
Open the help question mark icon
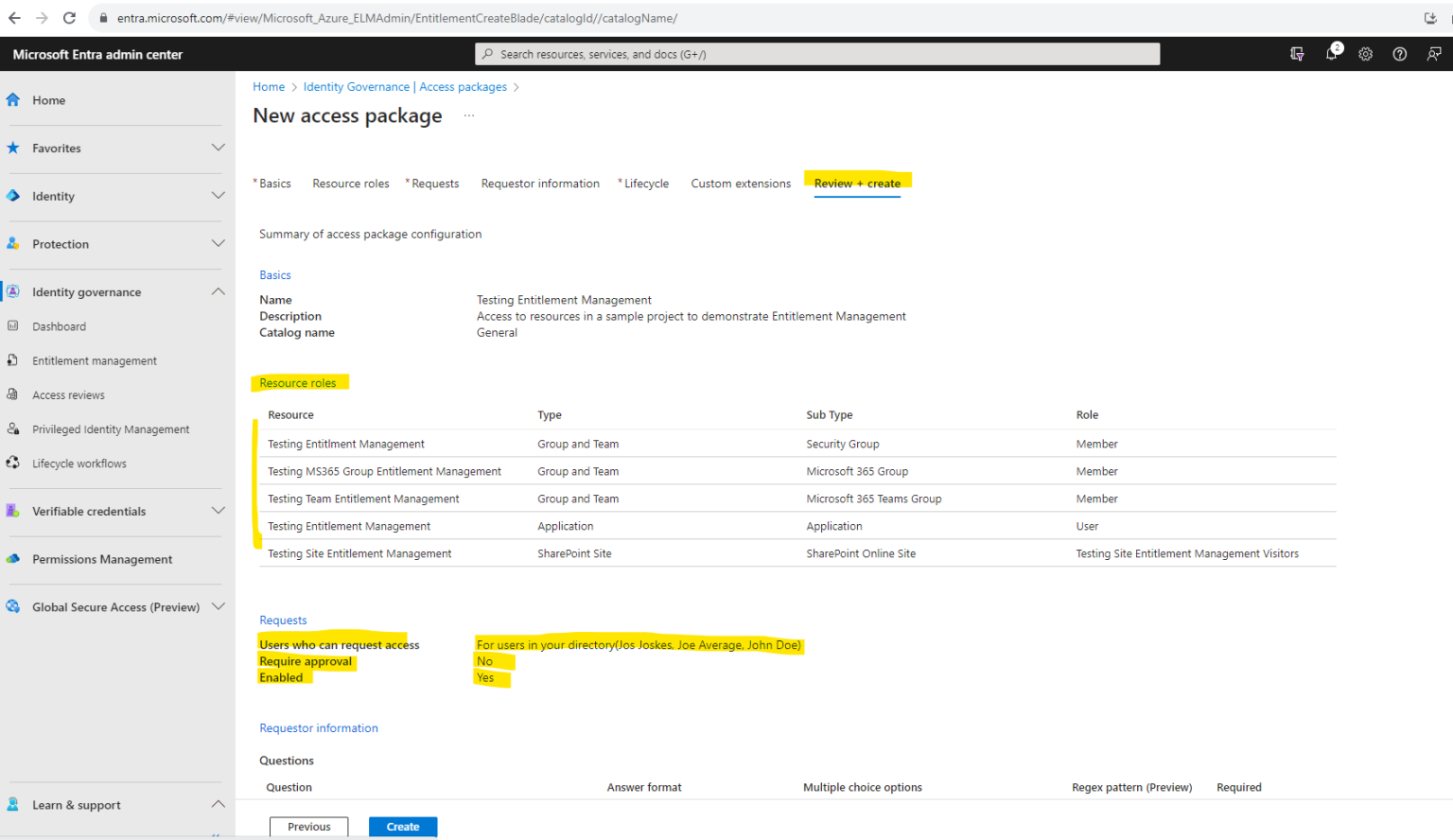tap(1400, 54)
